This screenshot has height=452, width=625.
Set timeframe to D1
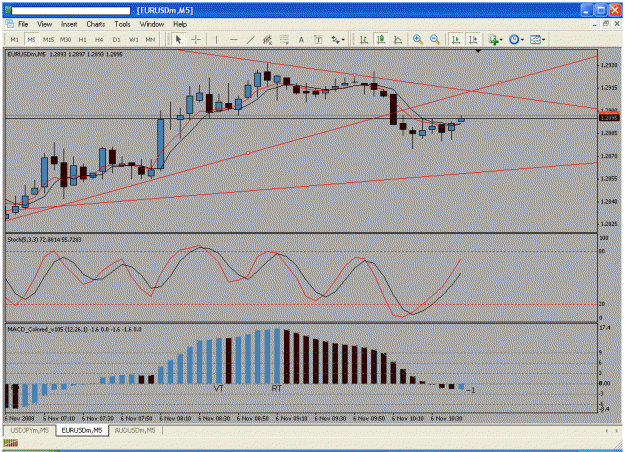click(116, 39)
